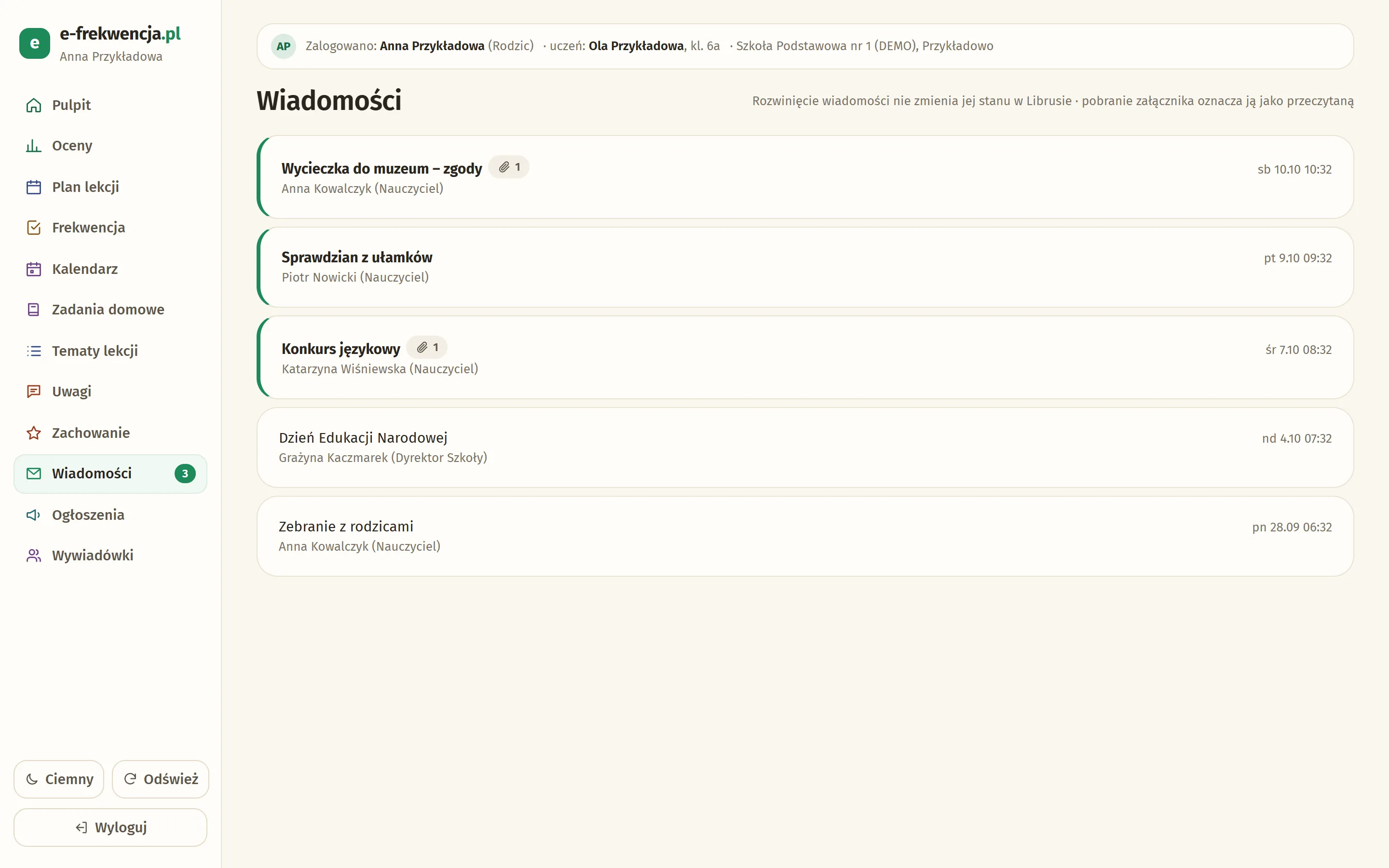Click the Kalendarz calendar icon
Viewport: 1389px width, 868px height.
pyautogui.click(x=34, y=269)
